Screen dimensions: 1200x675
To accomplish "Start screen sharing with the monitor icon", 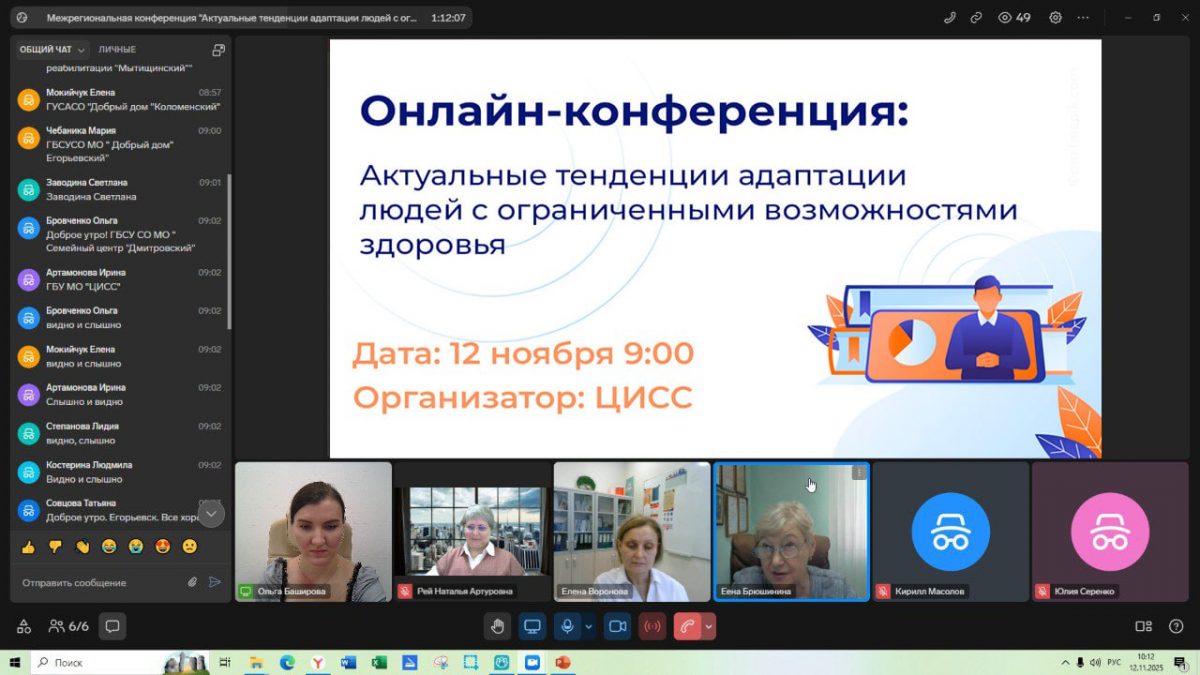I will tap(532, 627).
